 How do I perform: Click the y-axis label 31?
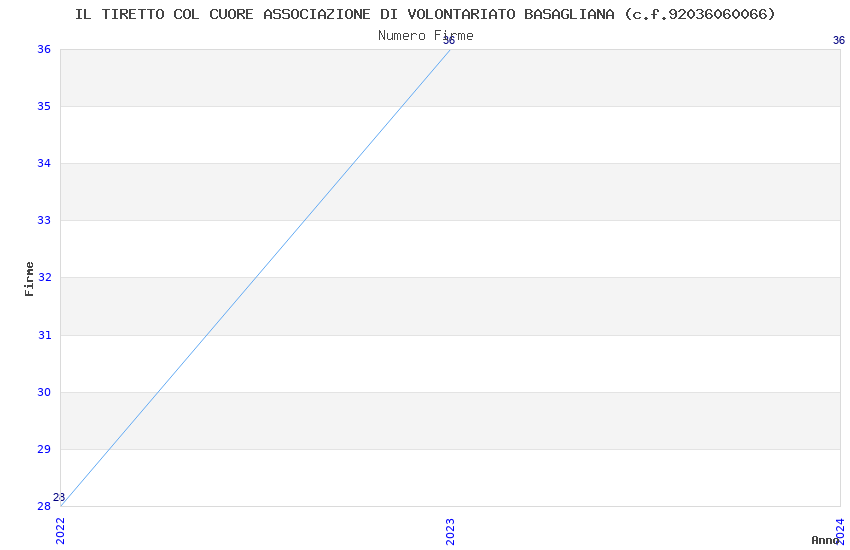(44, 335)
